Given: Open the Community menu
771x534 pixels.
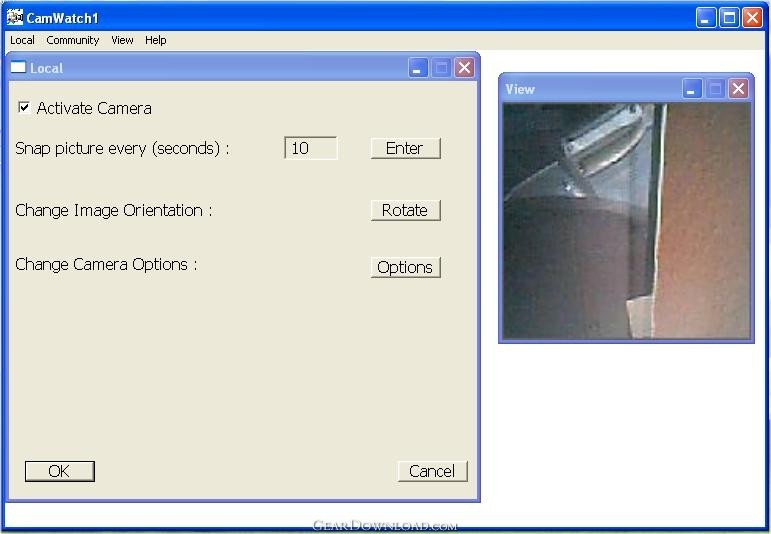Looking at the screenshot, I should (73, 40).
